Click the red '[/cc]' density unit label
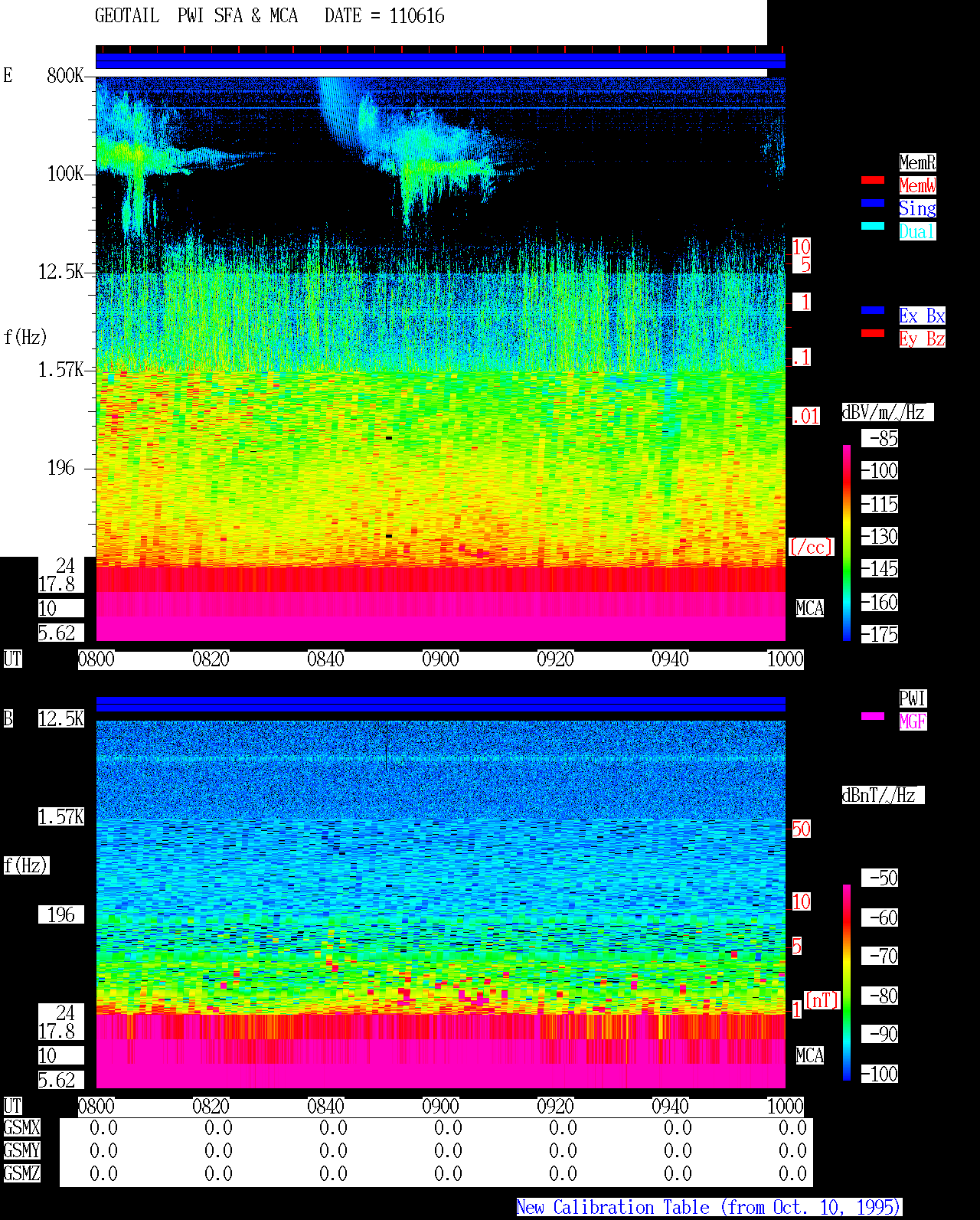This screenshot has height=1220, width=980. coord(811,547)
